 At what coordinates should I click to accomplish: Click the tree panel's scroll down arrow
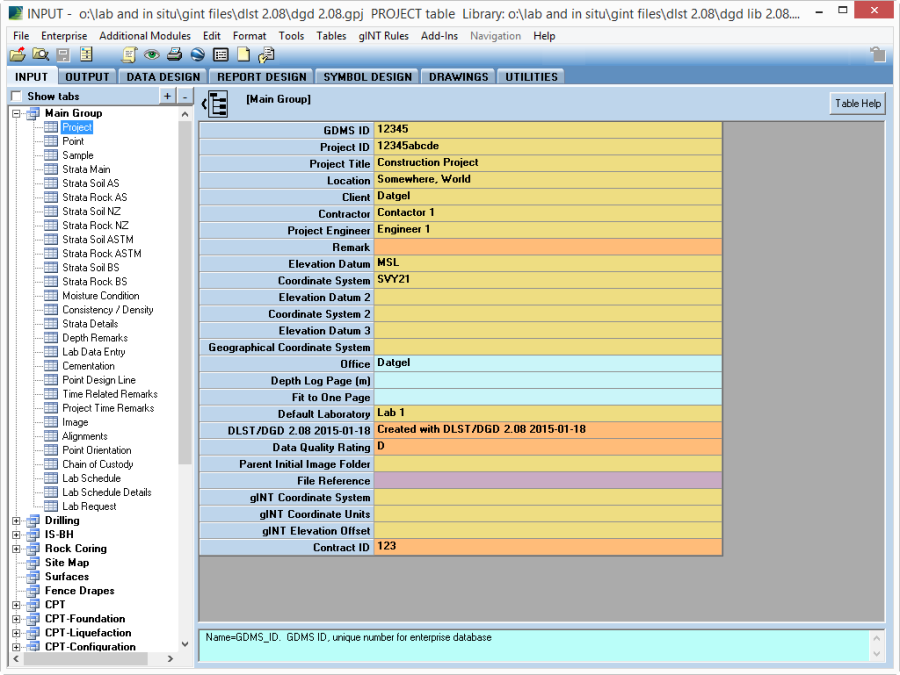[x=185, y=645]
